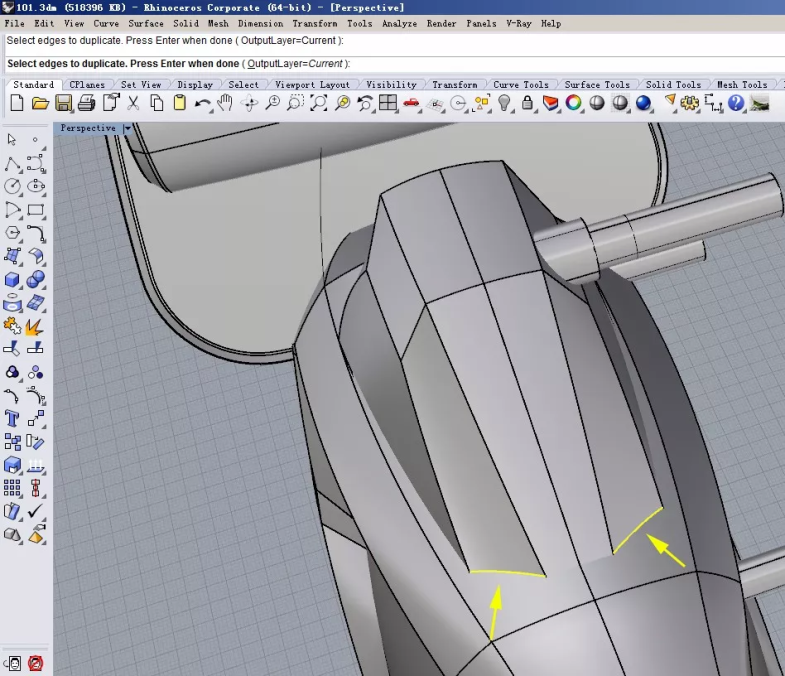Select the Rectangle tool
This screenshot has height=676, width=785.
pyautogui.click(x=36, y=210)
